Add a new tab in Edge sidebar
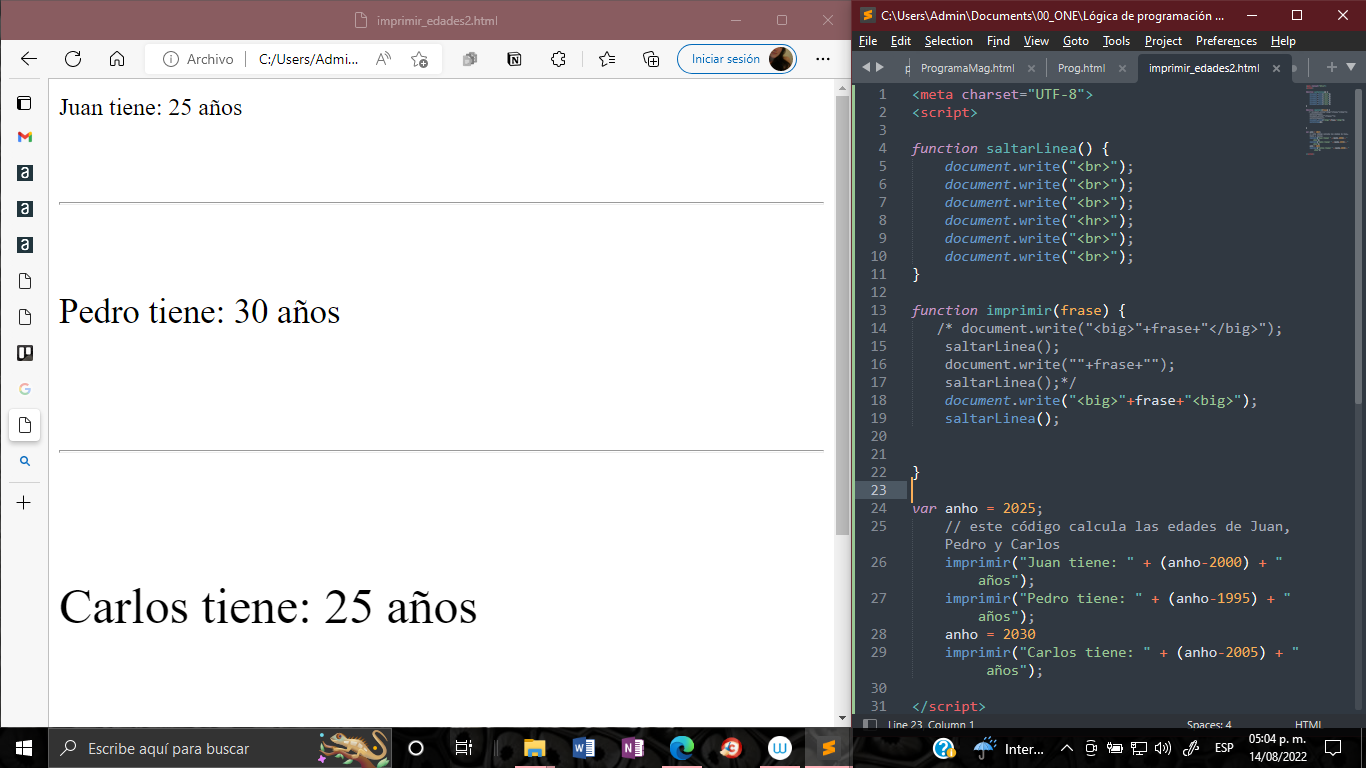The height and width of the screenshot is (768, 1366). pos(25,503)
